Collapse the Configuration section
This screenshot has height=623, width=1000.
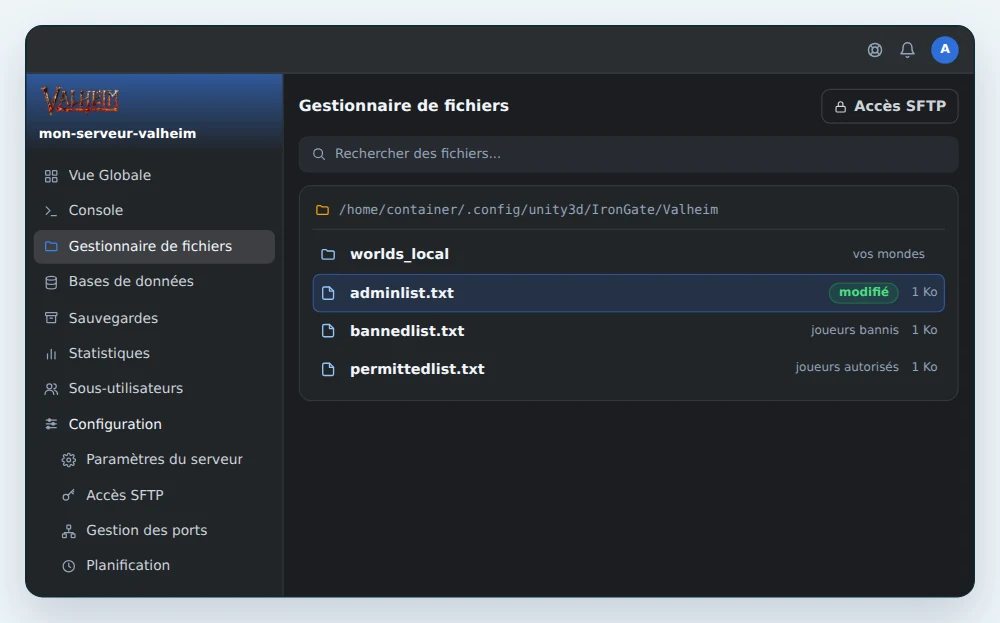point(154,424)
